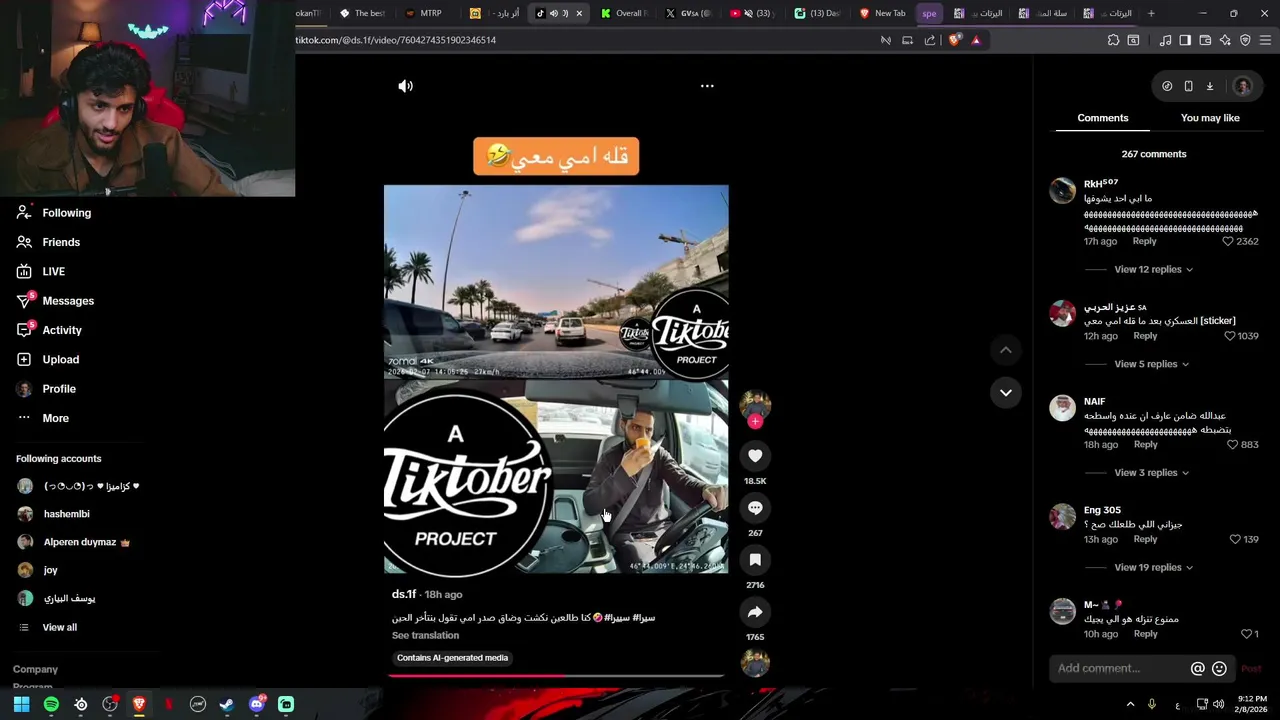Switch to the Comments tab

coord(1102,118)
